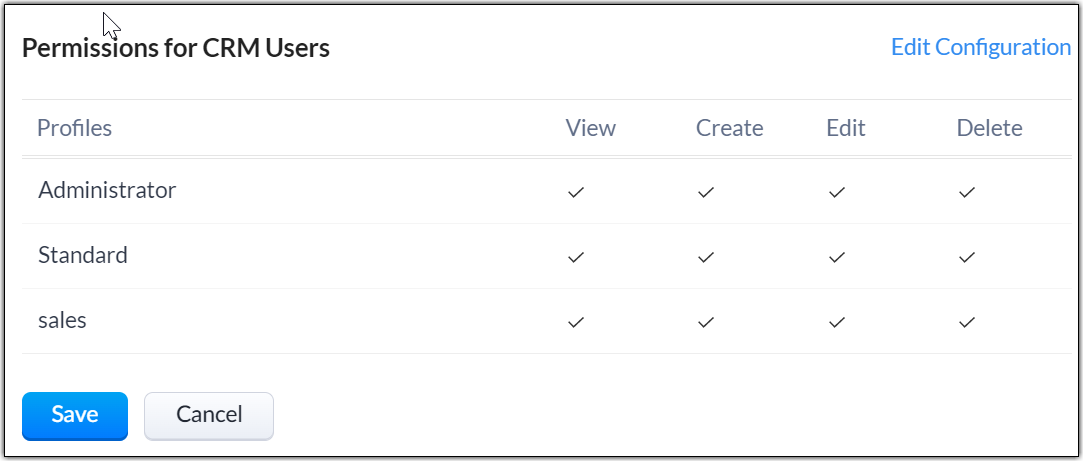Toggle sales Create permission checkmark
The width and height of the screenshot is (1084, 462).
tap(706, 322)
